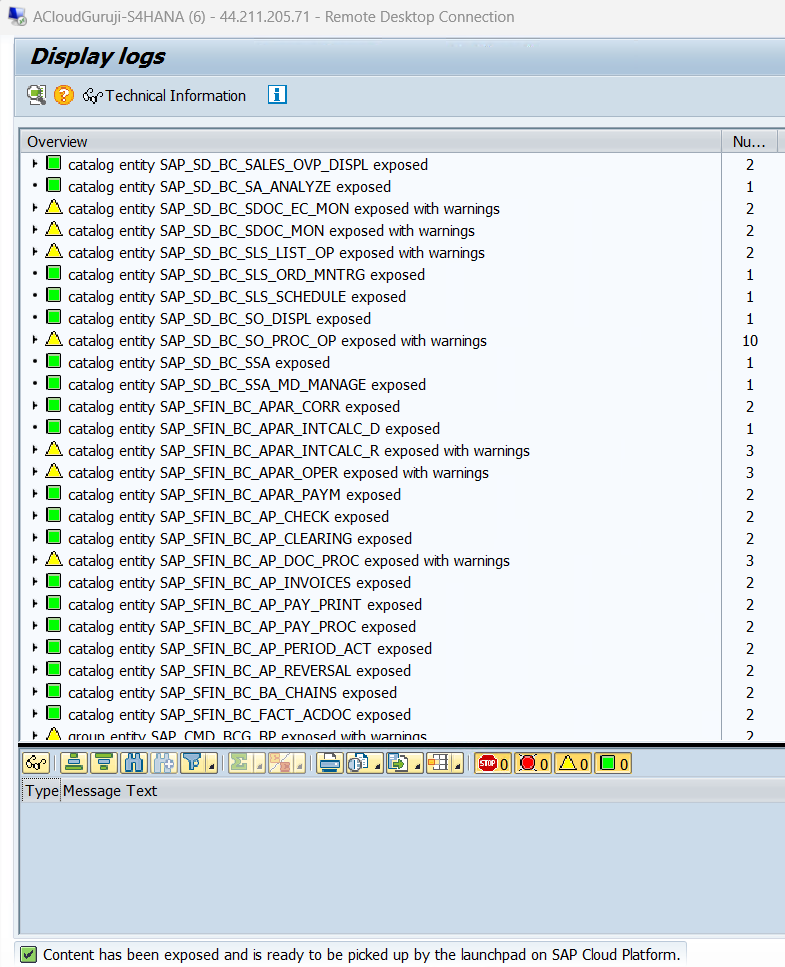Toggle the green success messages filter
This screenshot has width=785, height=967.
pyautogui.click(x=612, y=764)
